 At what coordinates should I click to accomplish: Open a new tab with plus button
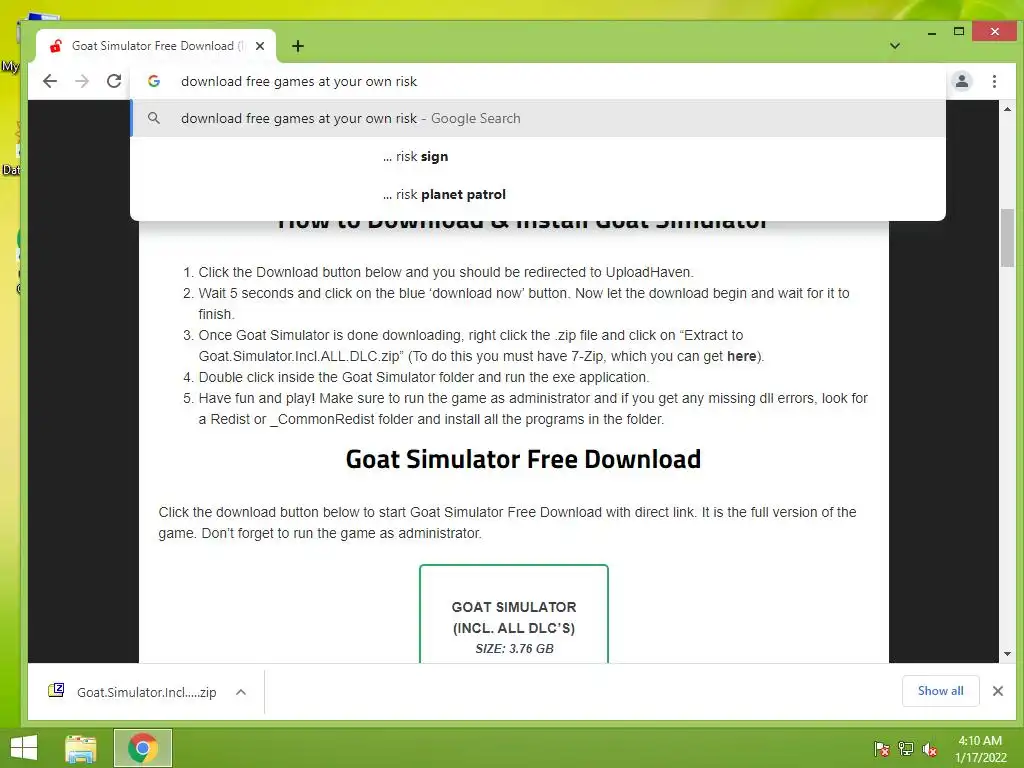pyautogui.click(x=298, y=46)
